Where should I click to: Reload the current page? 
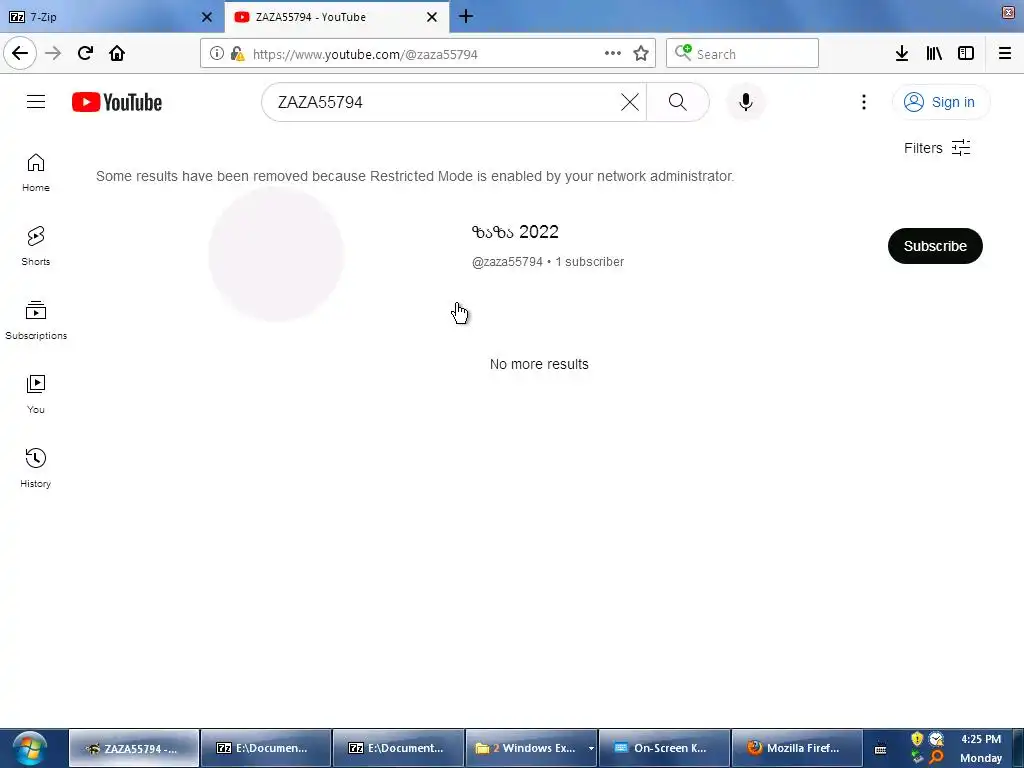pyautogui.click(x=85, y=54)
